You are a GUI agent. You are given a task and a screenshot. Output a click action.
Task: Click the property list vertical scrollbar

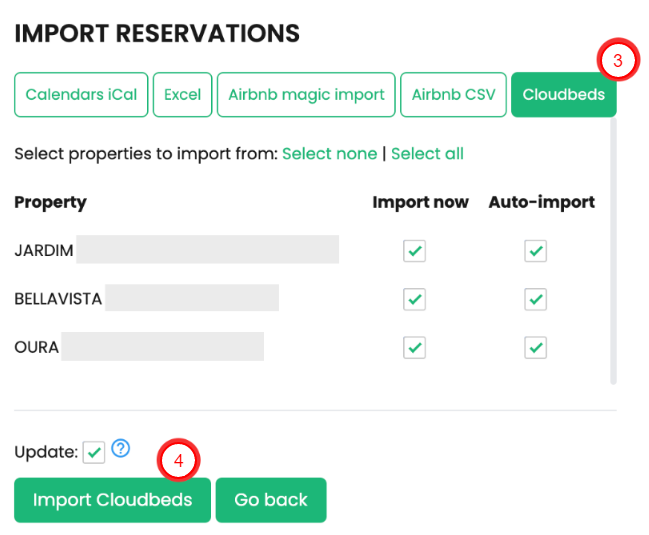613,250
